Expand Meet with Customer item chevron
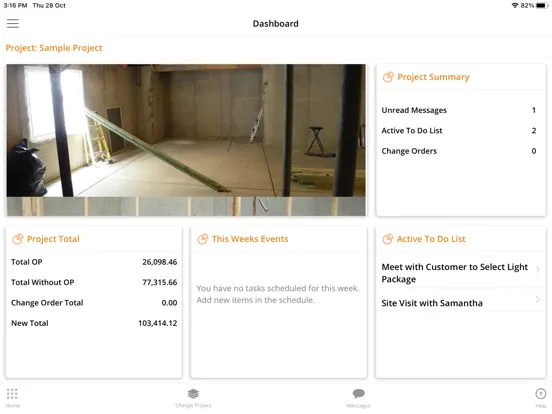This screenshot has width=552, height=414. tap(538, 269)
